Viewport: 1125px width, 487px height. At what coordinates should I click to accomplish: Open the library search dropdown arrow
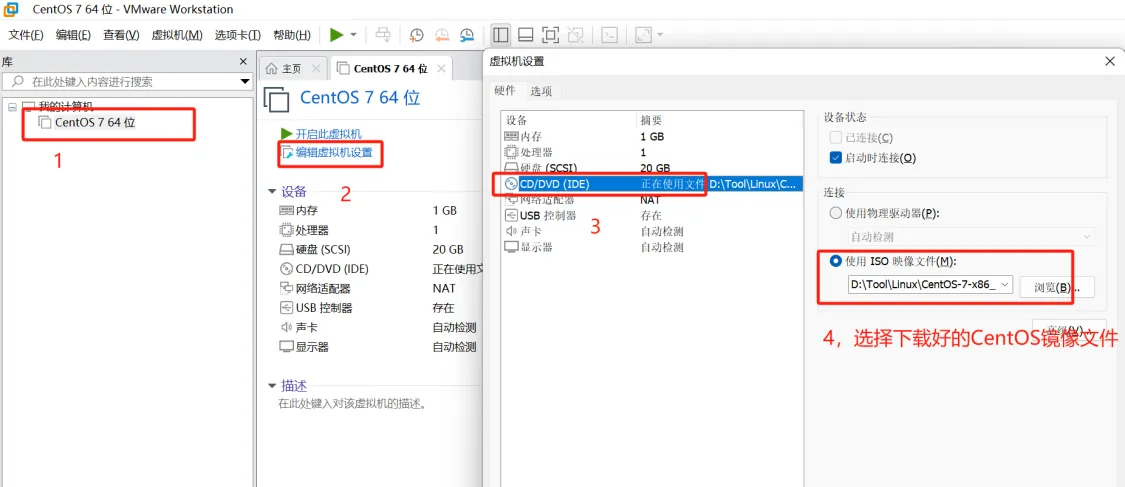pyautogui.click(x=245, y=82)
